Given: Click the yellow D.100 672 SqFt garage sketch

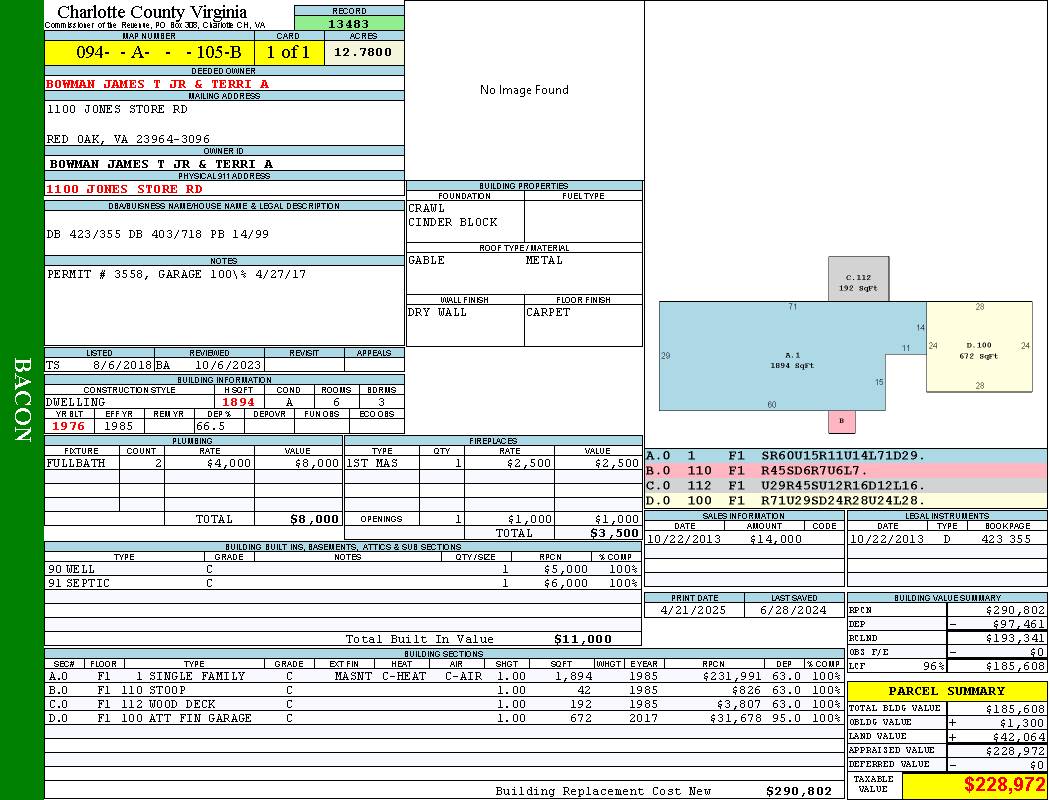Looking at the screenshot, I should (979, 347).
